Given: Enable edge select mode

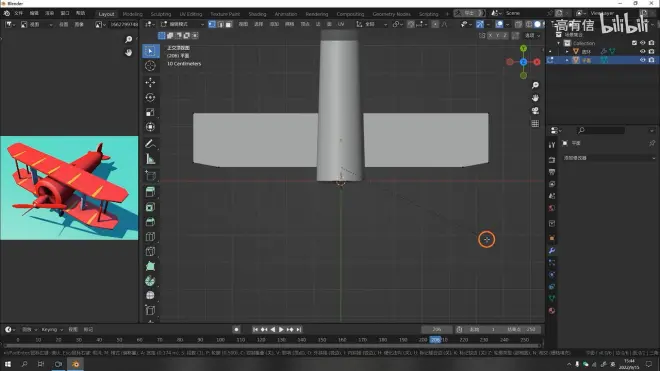Looking at the screenshot, I should (220, 24).
